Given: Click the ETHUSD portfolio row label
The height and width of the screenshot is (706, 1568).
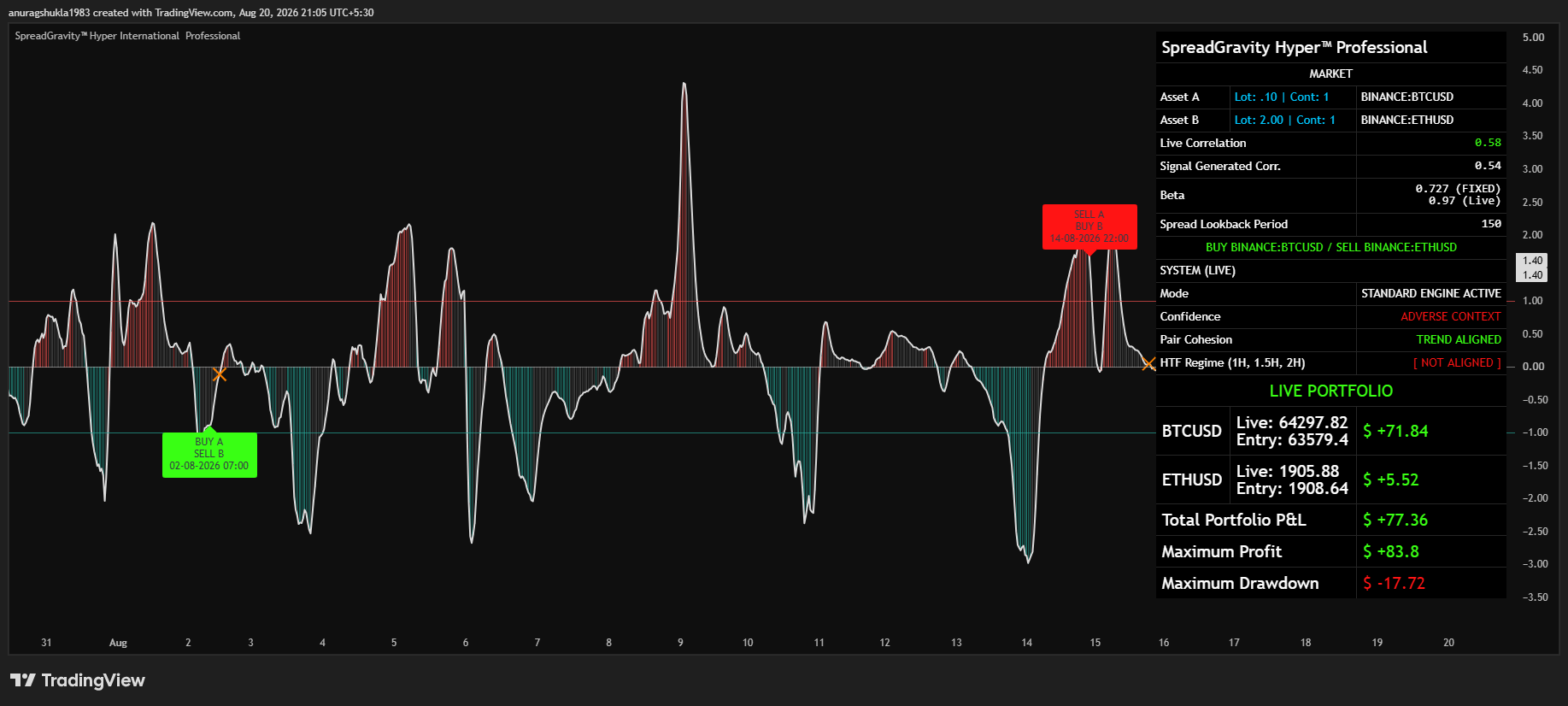Looking at the screenshot, I should [x=1191, y=480].
